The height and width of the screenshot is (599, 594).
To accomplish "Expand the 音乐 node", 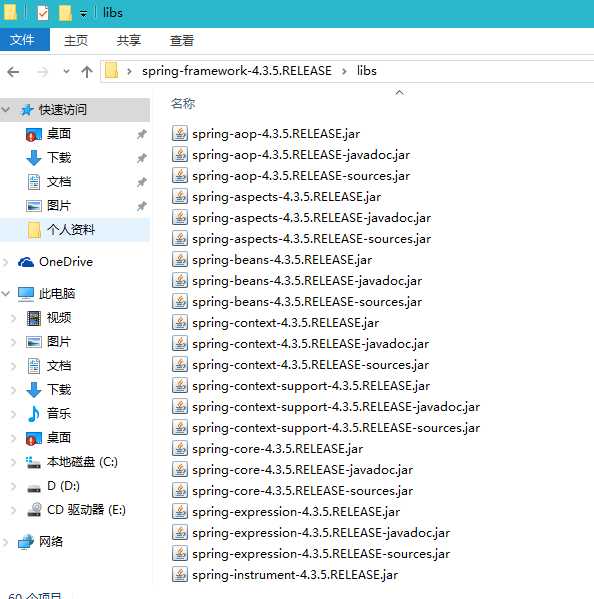I will 13,414.
